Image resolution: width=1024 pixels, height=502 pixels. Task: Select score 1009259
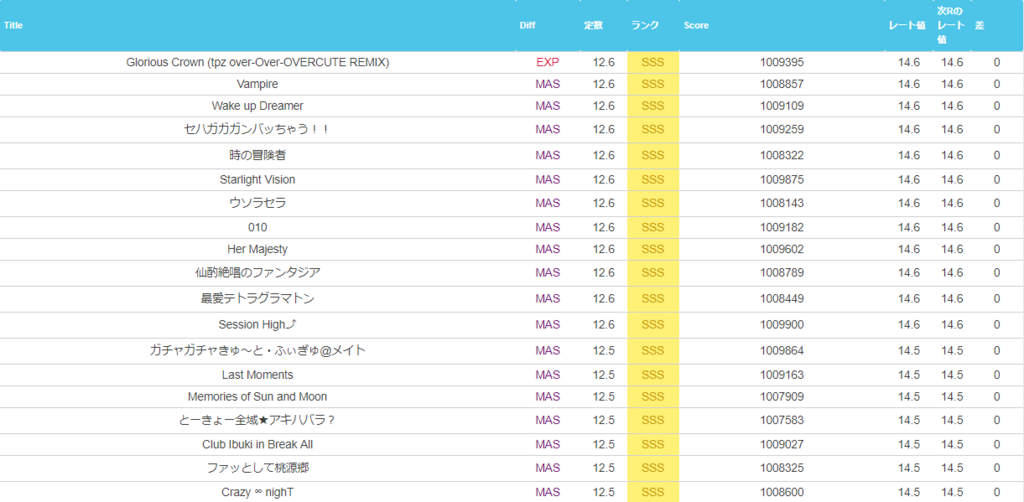pos(782,129)
